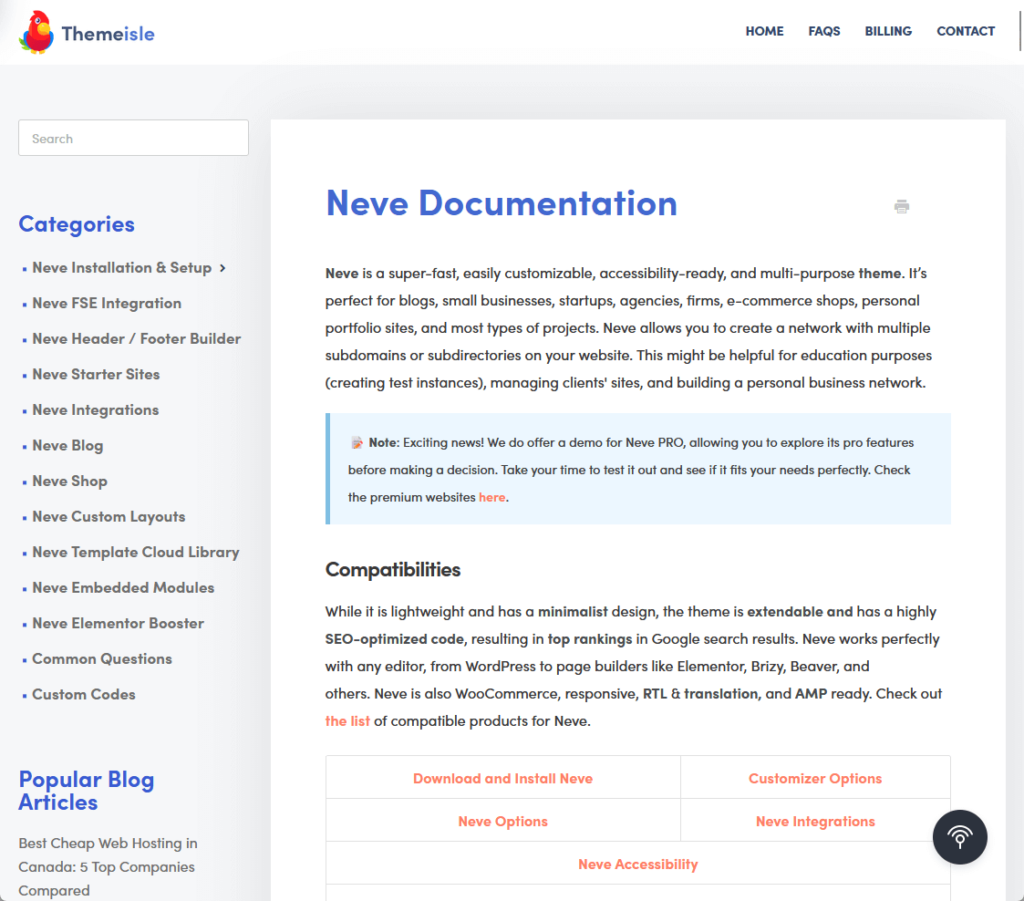Viewport: 1024px width, 901px height.
Task: Go to the FAQS menu item
Action: click(824, 31)
